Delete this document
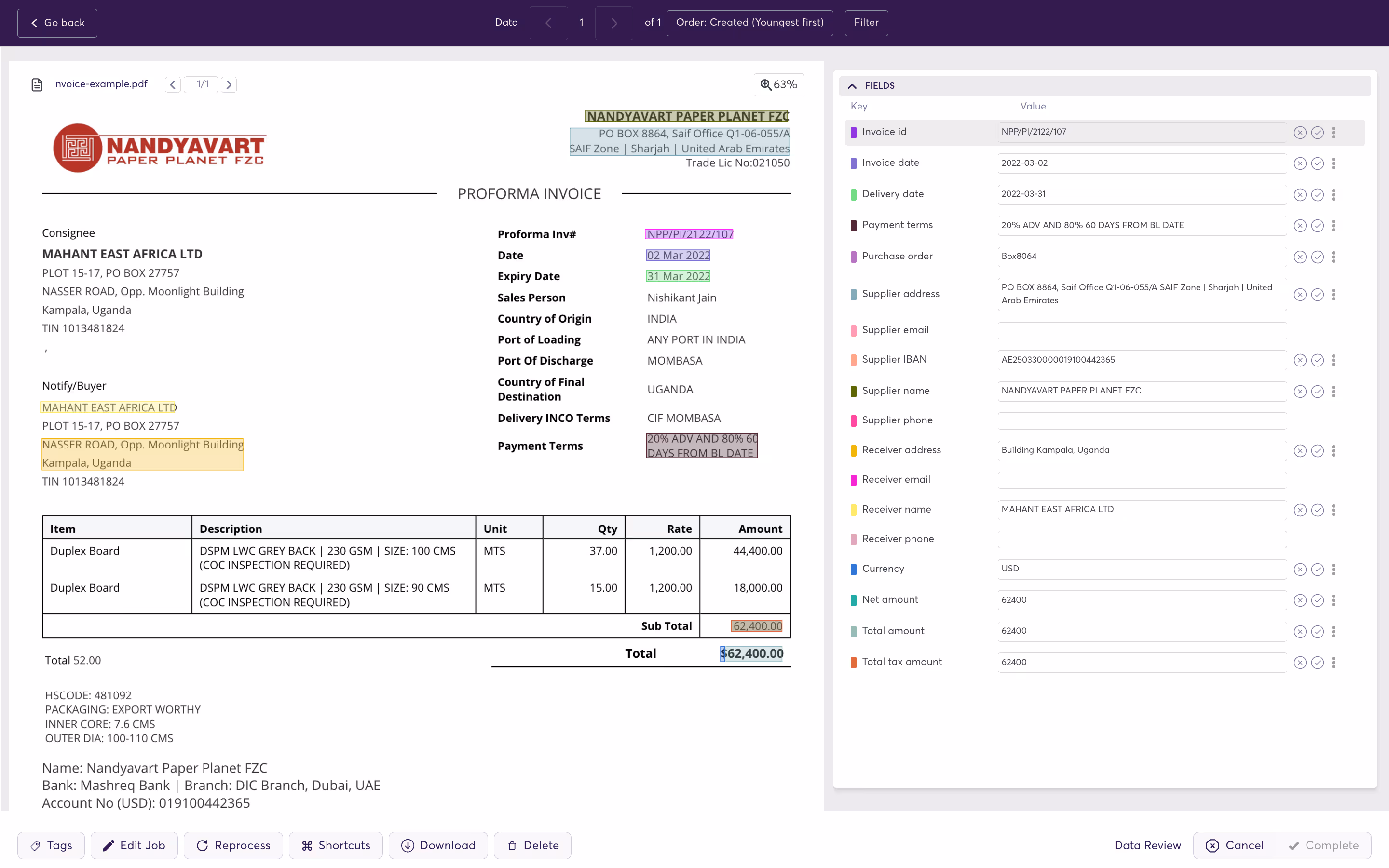Screen dimensions: 1389x868 click(532, 845)
